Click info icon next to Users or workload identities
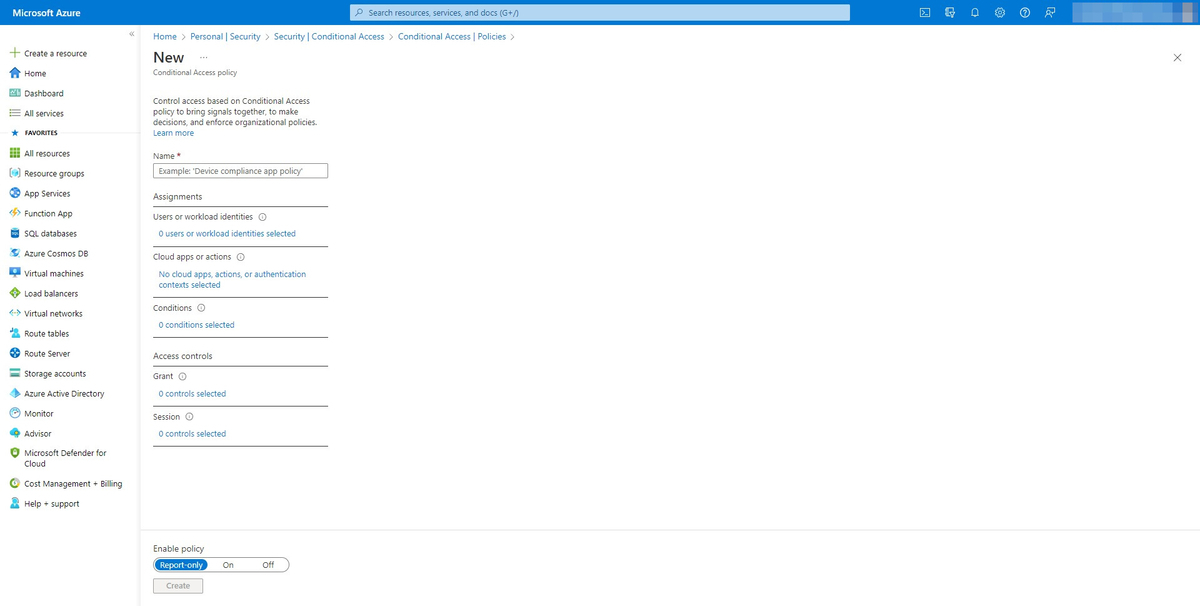 [263, 217]
